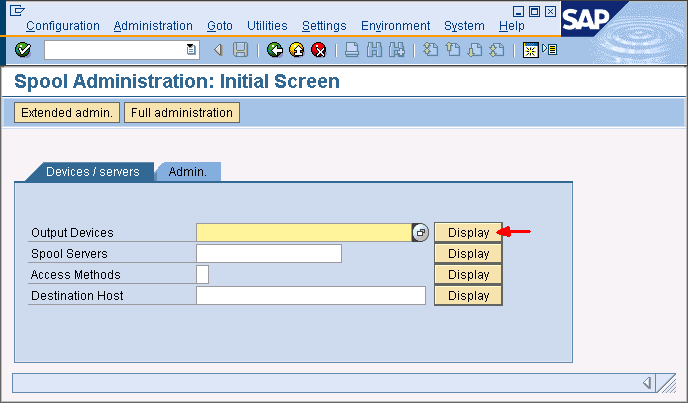
Task: Click the Create new session icon
Action: 531,50
